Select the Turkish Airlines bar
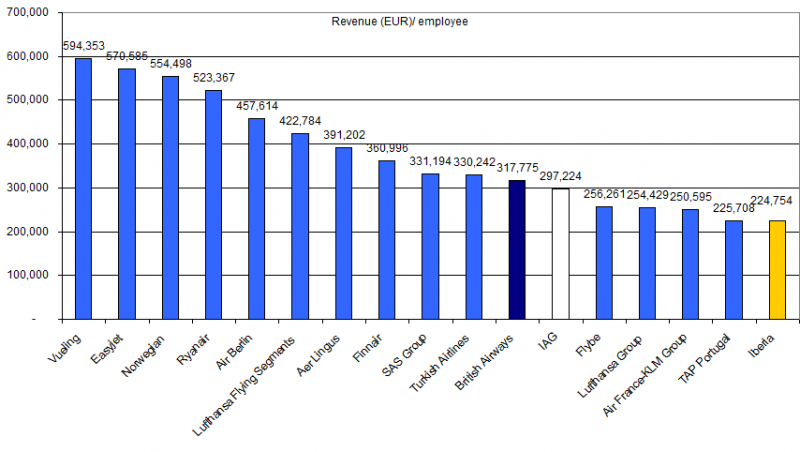800x452 pixels. pyautogui.click(x=473, y=247)
